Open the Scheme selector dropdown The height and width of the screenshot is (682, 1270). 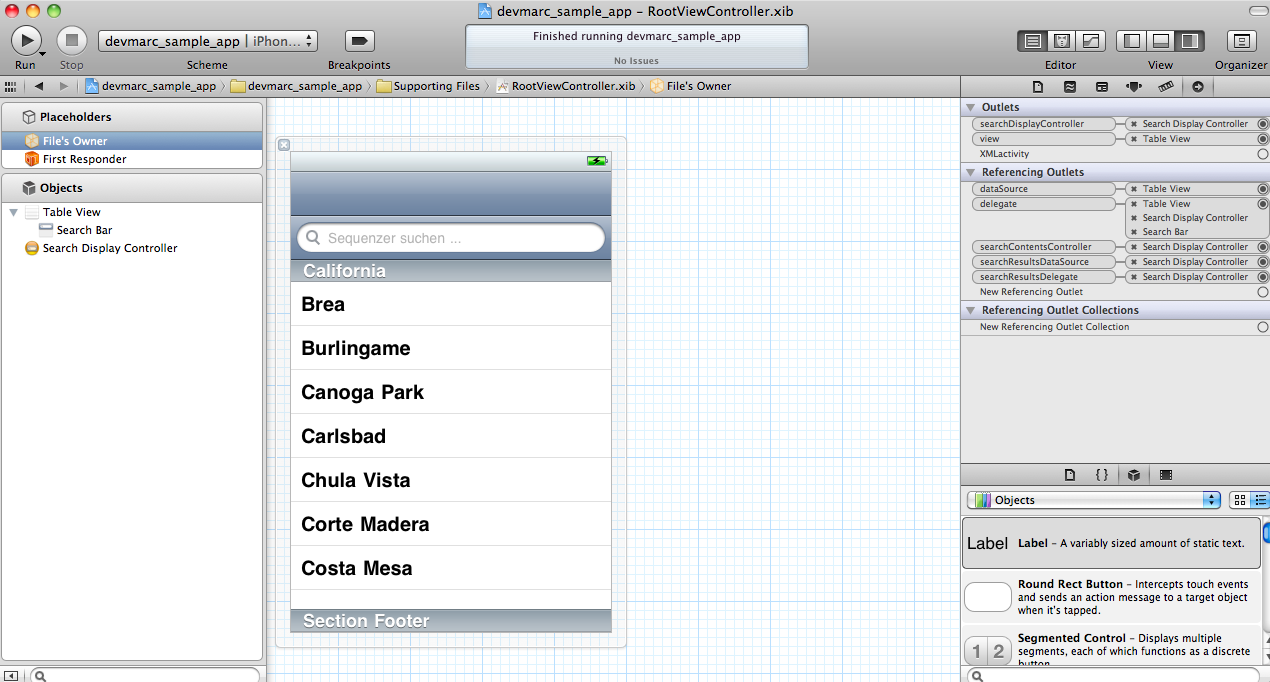[x=208, y=41]
